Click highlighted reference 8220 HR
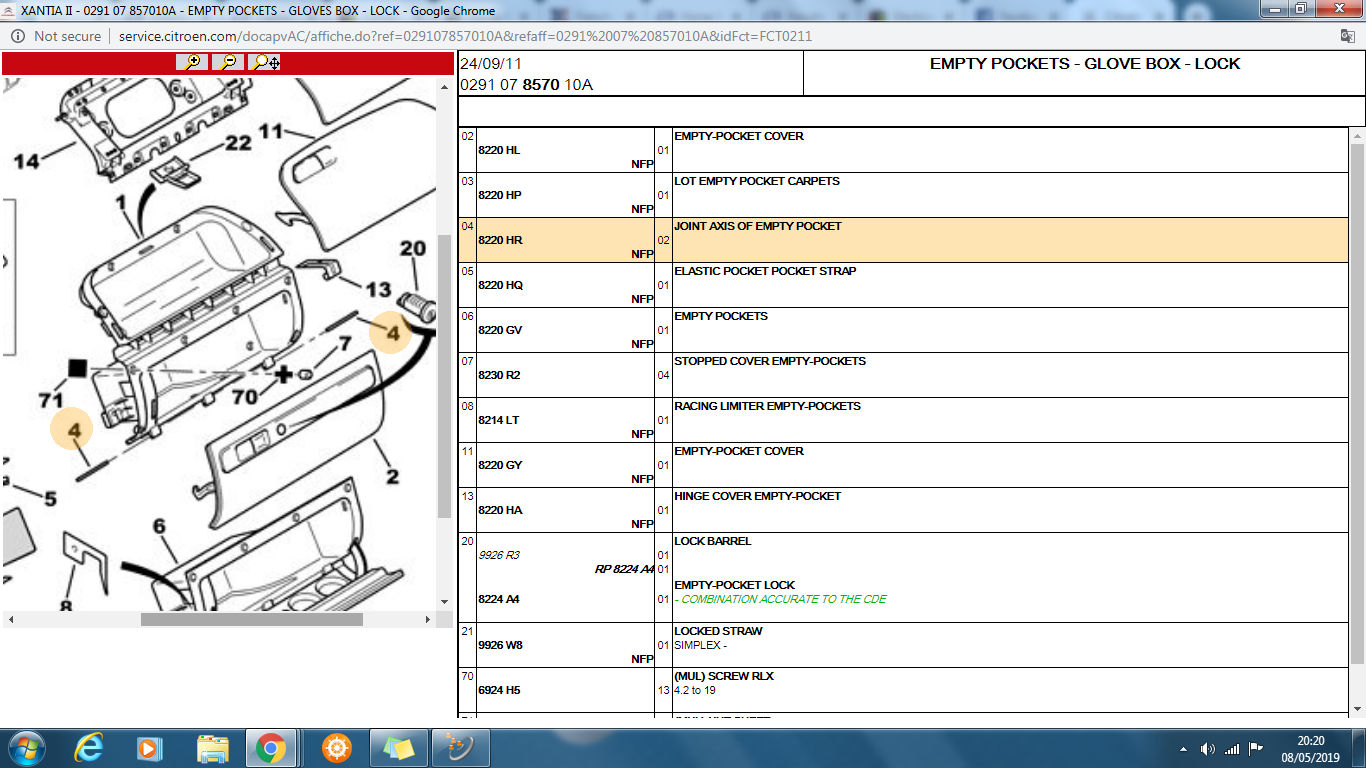Screen dimensions: 1366x768 click(500, 240)
